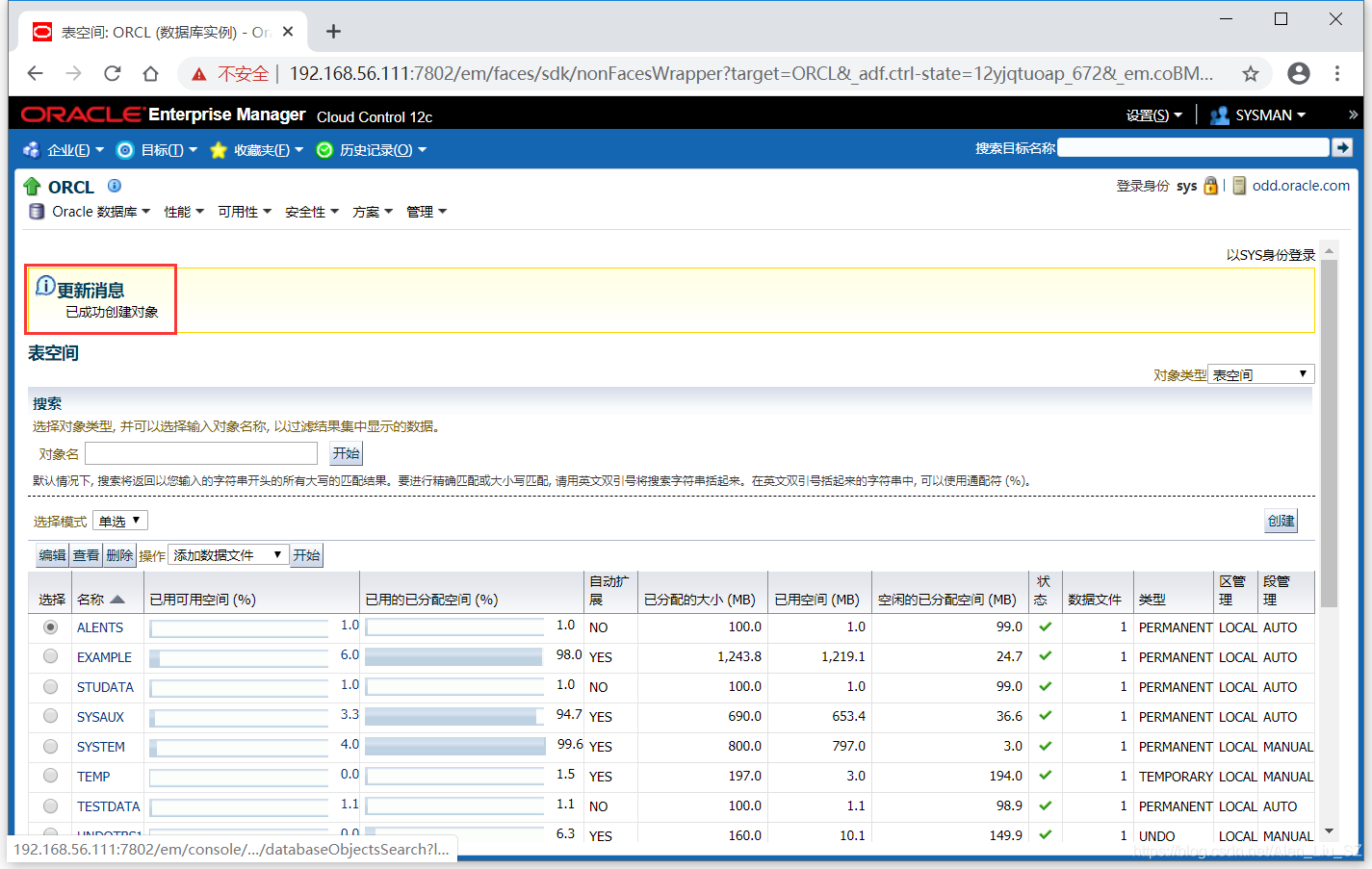
Task: Open the Oracle 数据库 menu
Action: [101, 212]
